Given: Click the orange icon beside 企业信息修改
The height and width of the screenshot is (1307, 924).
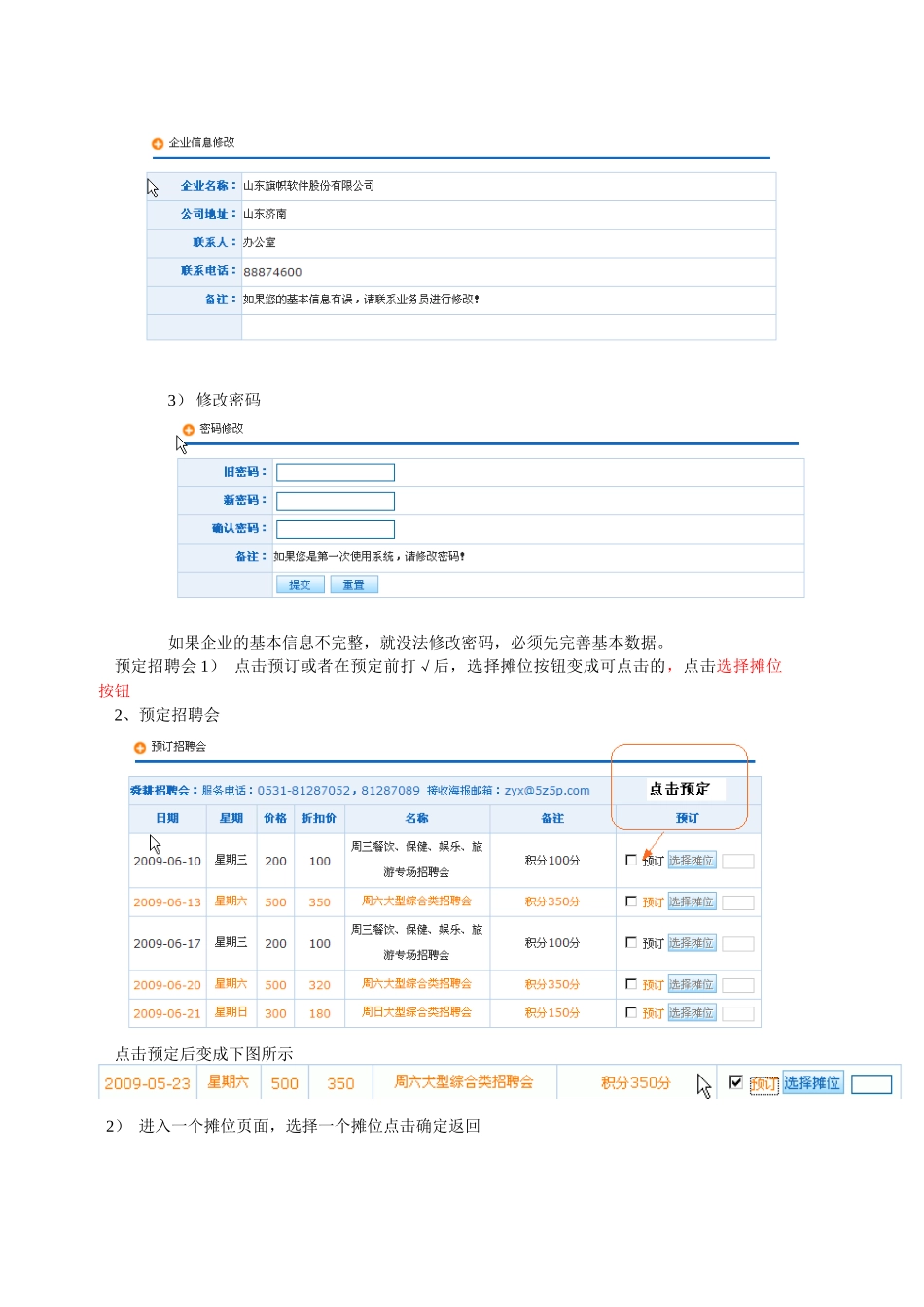Looking at the screenshot, I should pos(158,144).
